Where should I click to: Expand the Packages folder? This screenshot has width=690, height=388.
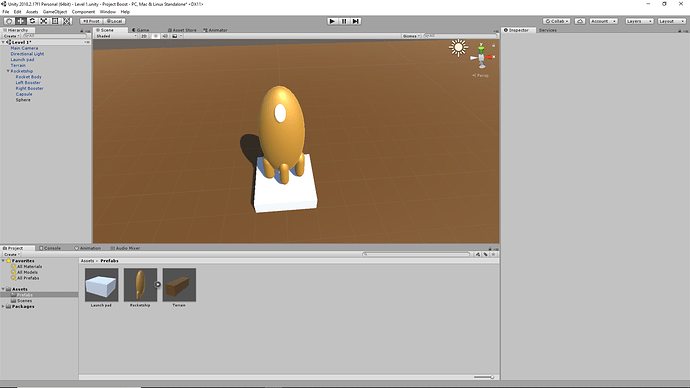coord(3,306)
